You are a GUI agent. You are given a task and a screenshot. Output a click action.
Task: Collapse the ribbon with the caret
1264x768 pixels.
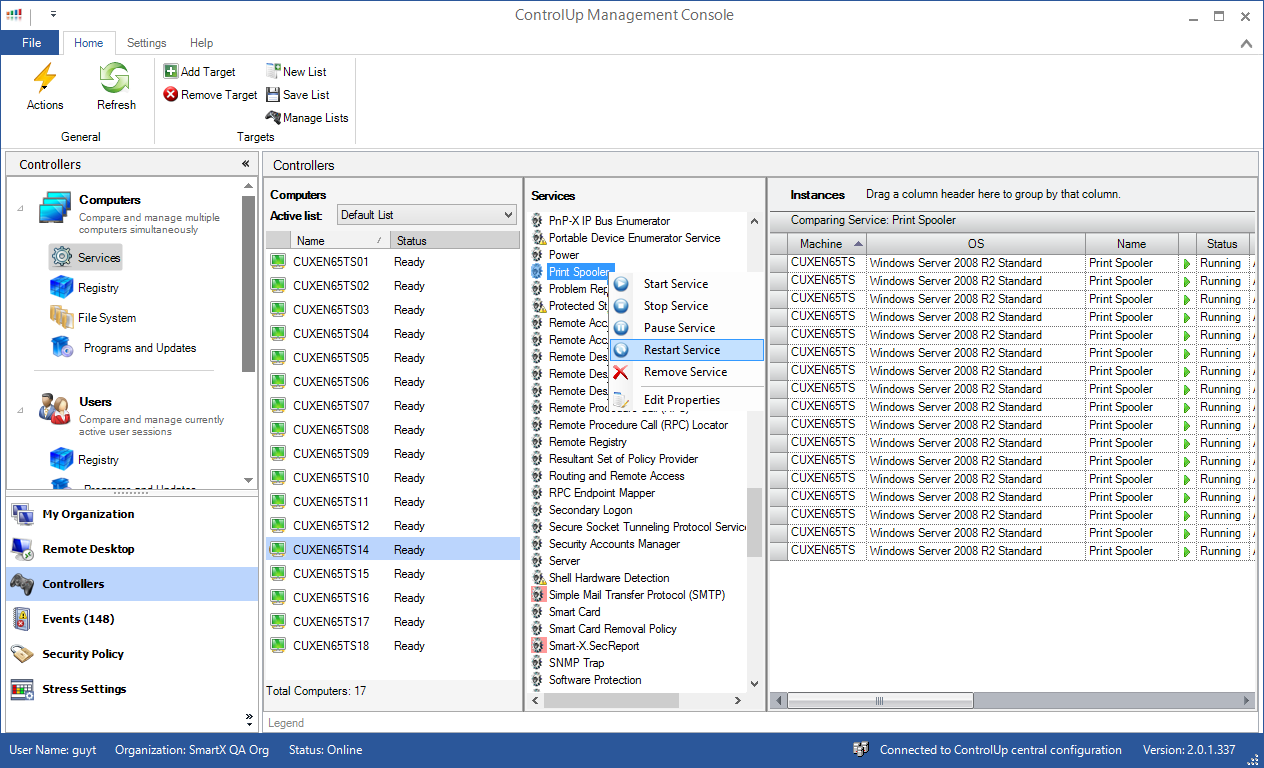tap(1246, 44)
